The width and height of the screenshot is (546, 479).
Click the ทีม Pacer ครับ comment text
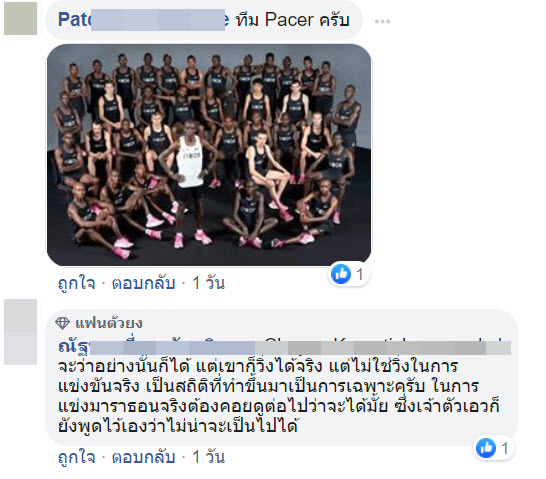point(292,19)
